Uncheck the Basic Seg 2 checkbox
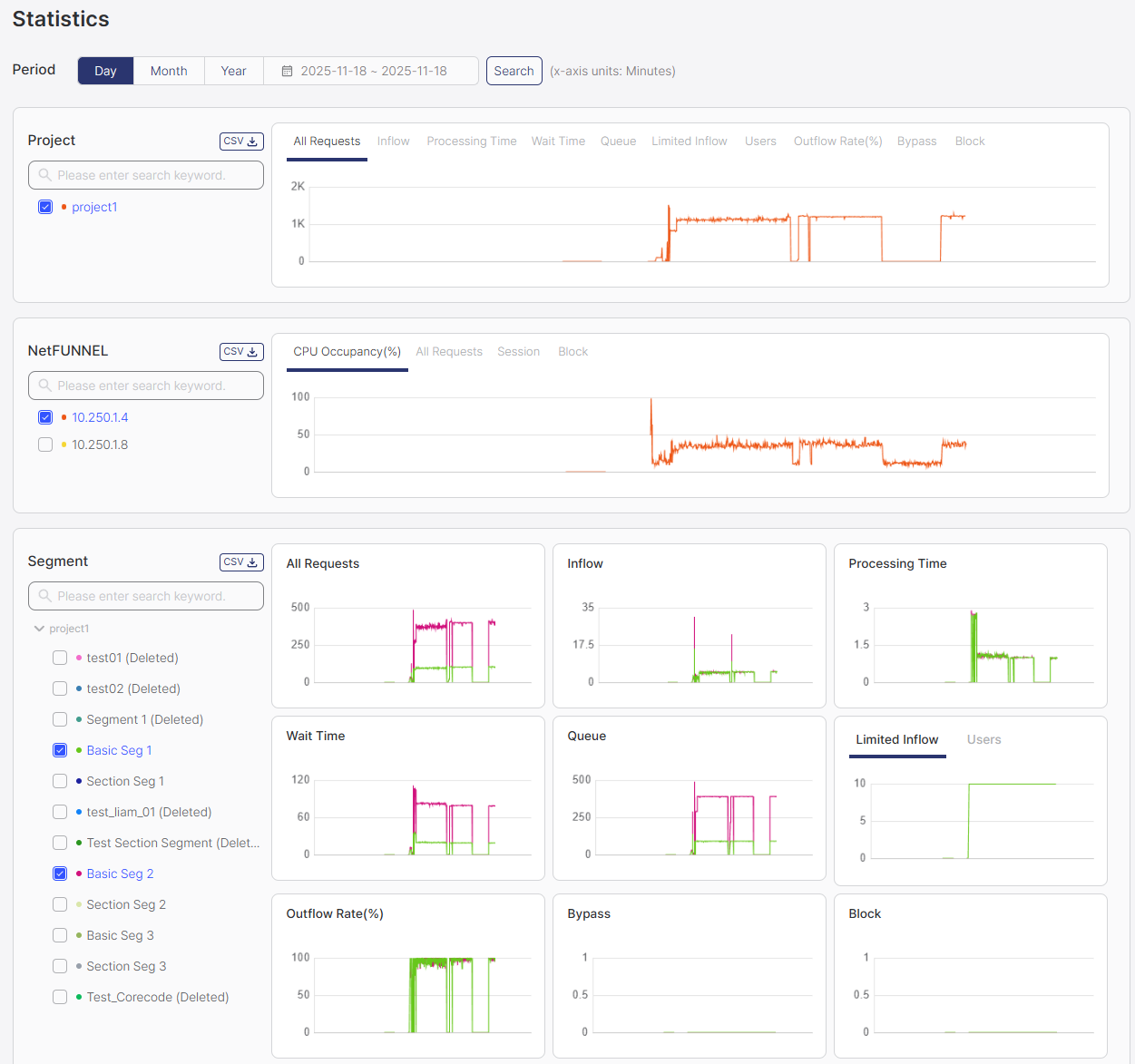1135x1064 pixels. (x=60, y=874)
